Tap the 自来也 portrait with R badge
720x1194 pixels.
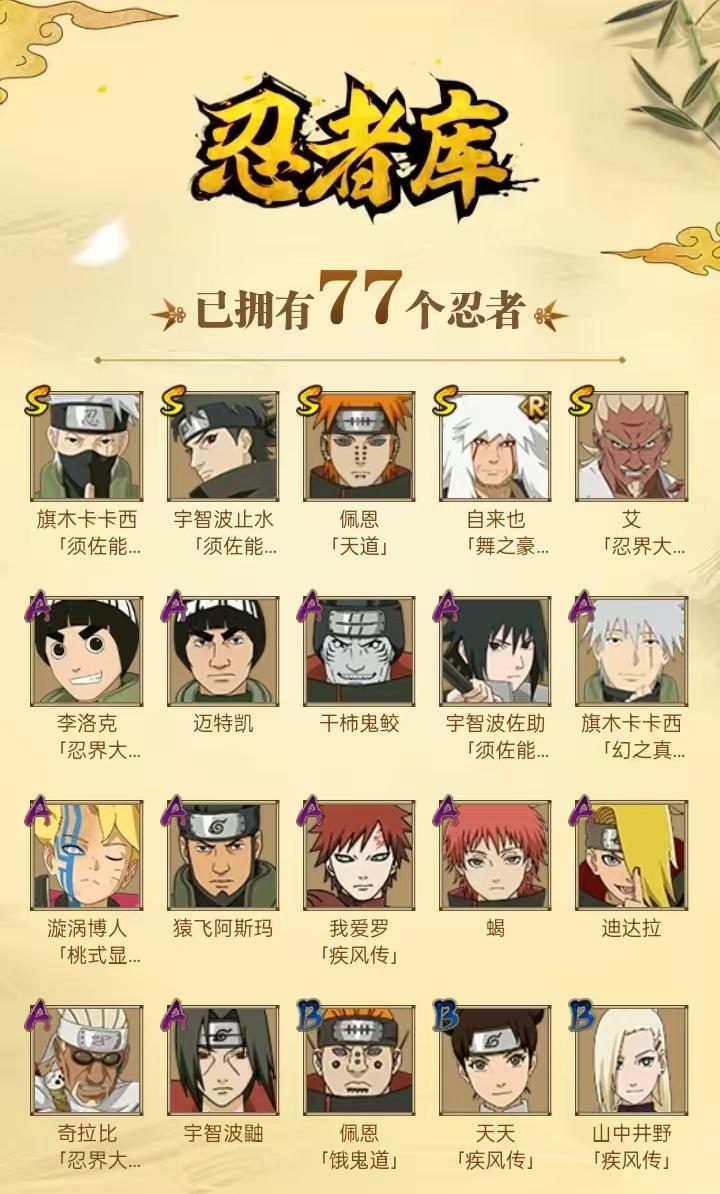coord(495,446)
